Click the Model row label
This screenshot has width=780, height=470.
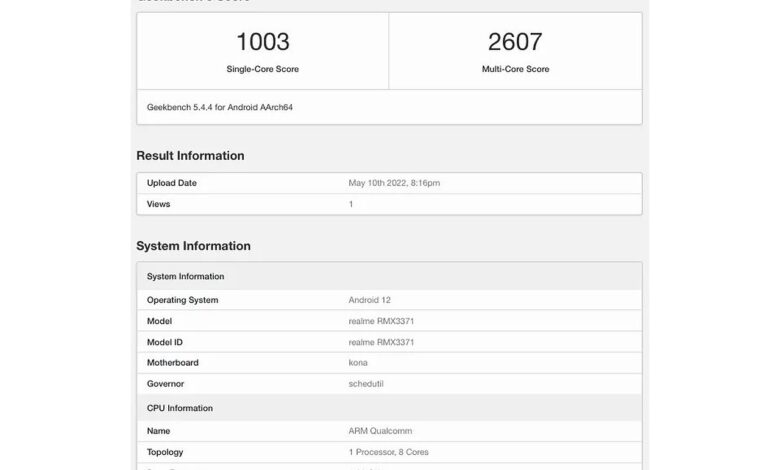pos(159,321)
